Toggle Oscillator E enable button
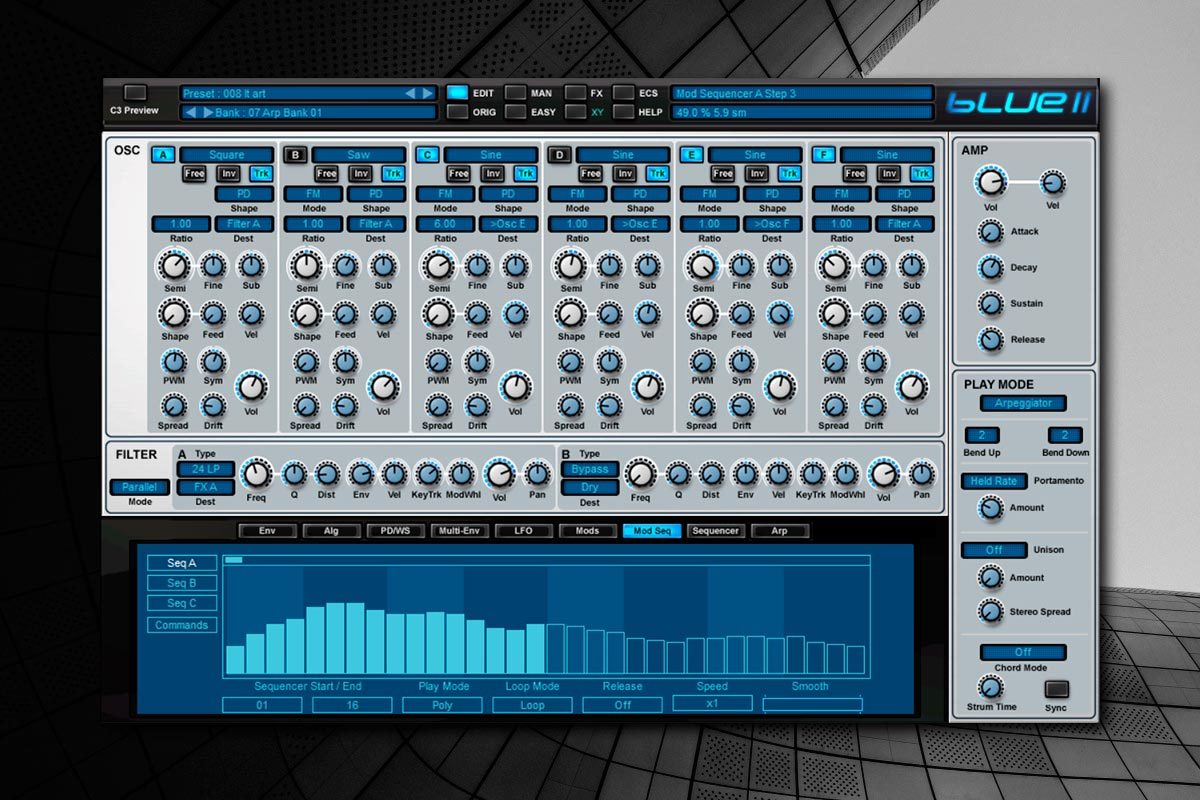Viewport: 1200px width, 800px height. coord(691,154)
